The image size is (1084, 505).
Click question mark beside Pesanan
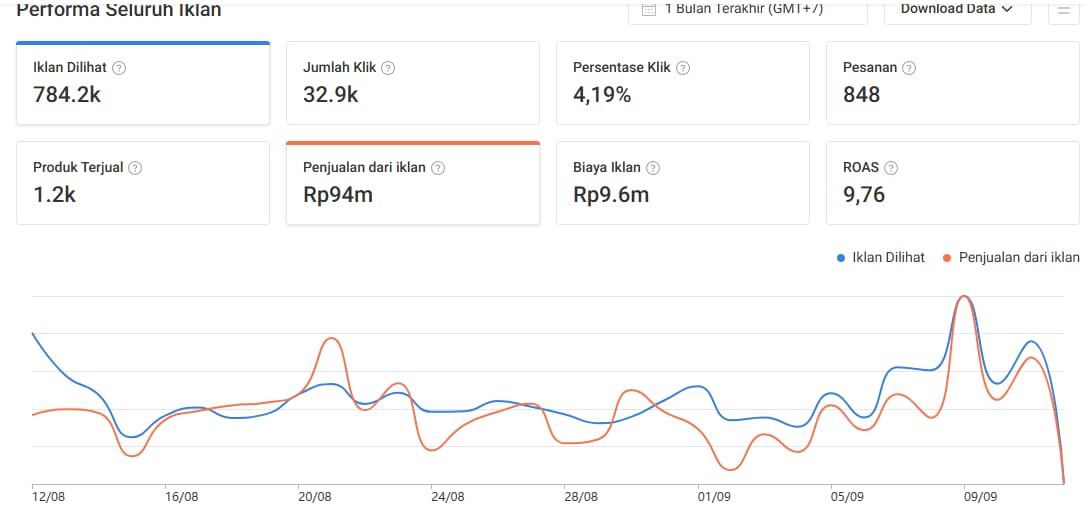[x=908, y=68]
